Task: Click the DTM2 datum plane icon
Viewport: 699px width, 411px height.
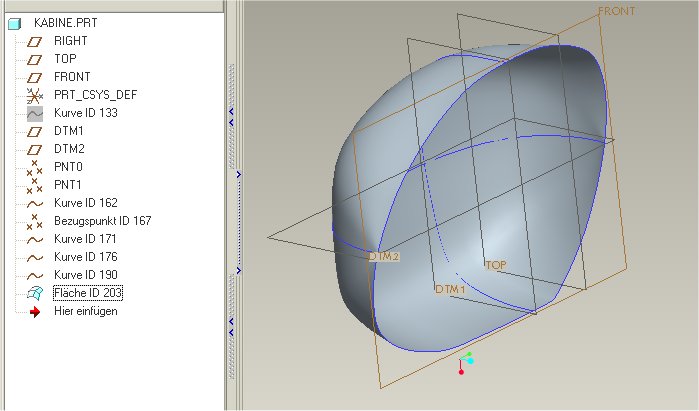Action: (x=34, y=149)
